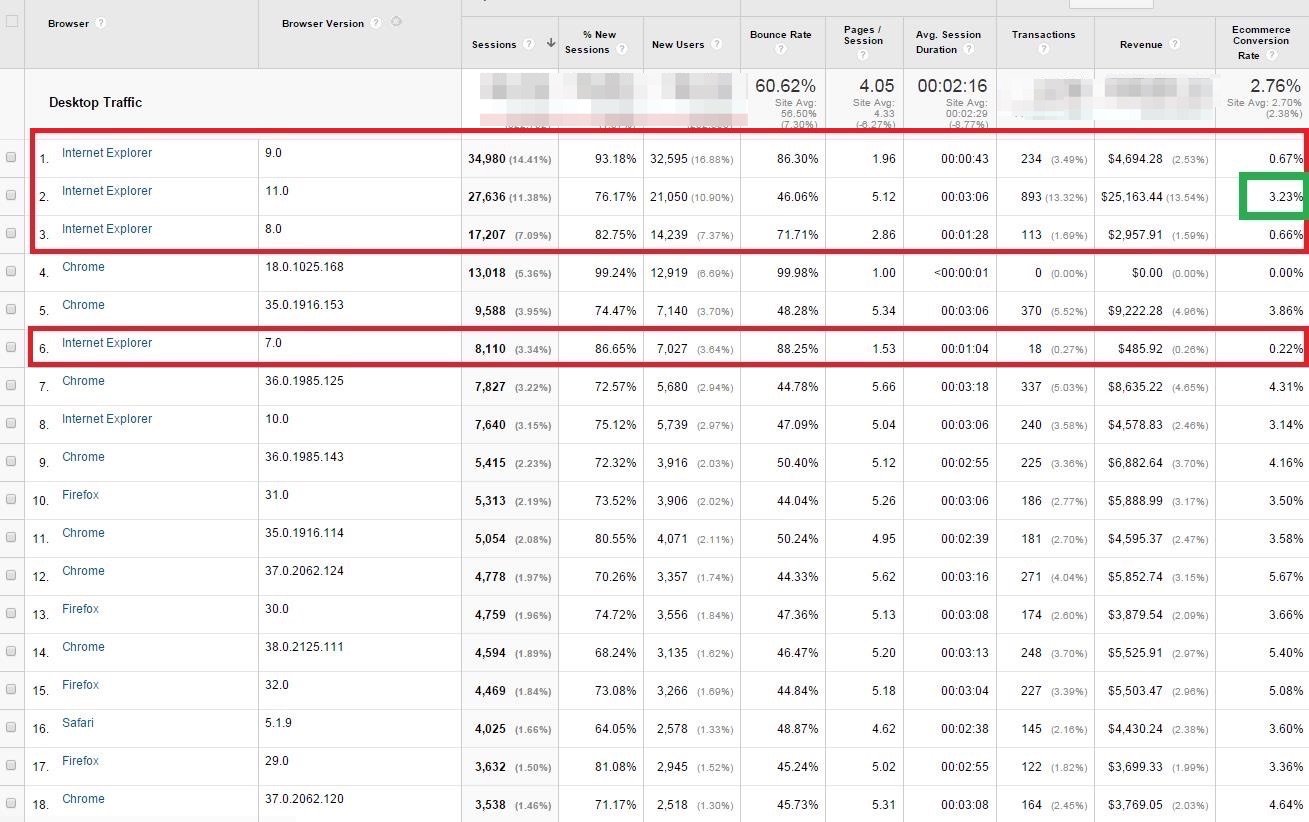Open help icon under Pages / Session
Screen dimensions: 1309x822
tap(863, 55)
